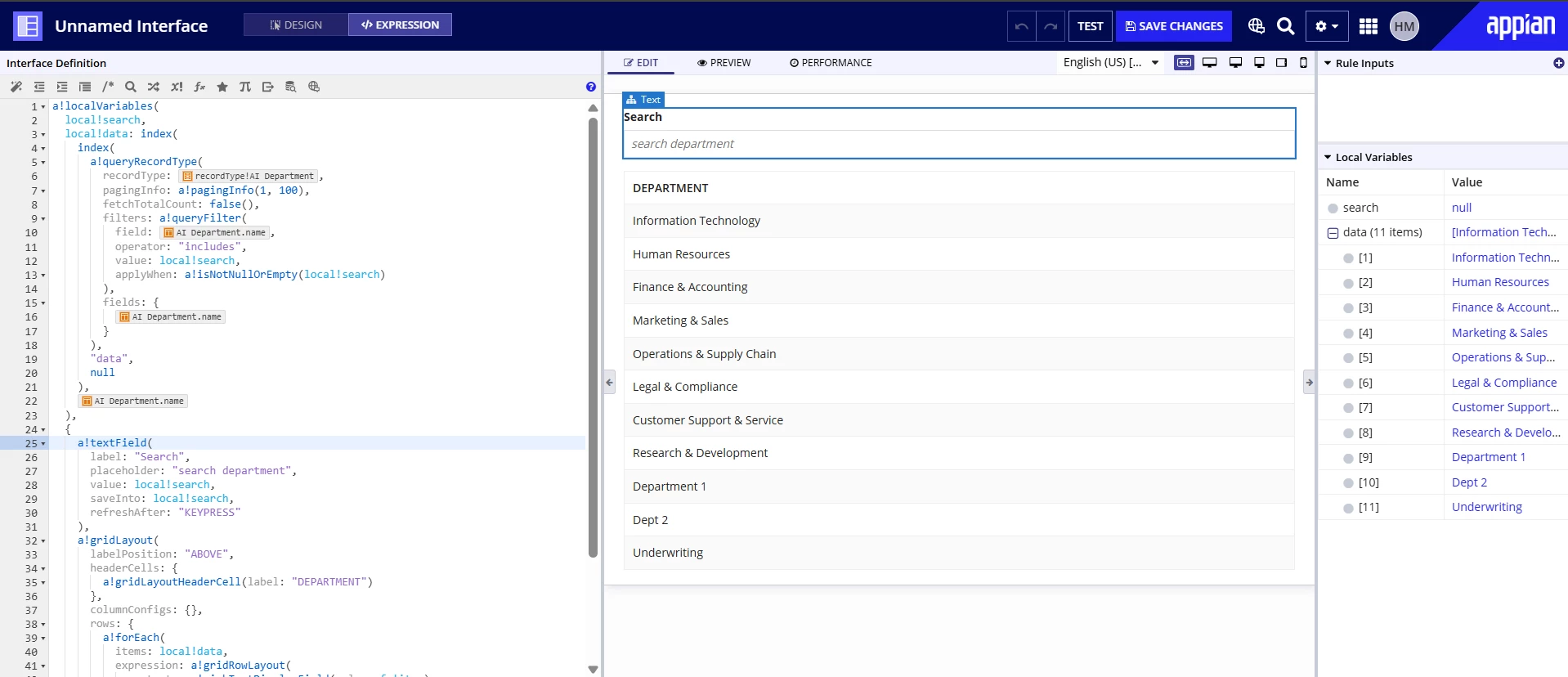The width and height of the screenshot is (1568, 677).
Task: Click the Appian logo
Action: click(x=1520, y=26)
